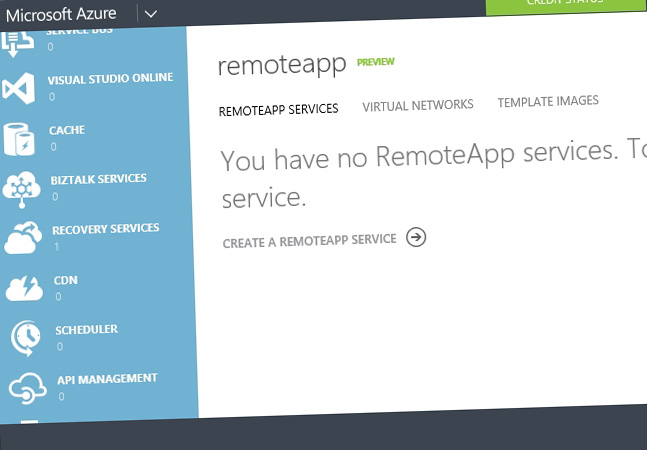Select the API Management label
Screen dimensions: 647x450
tap(107, 379)
